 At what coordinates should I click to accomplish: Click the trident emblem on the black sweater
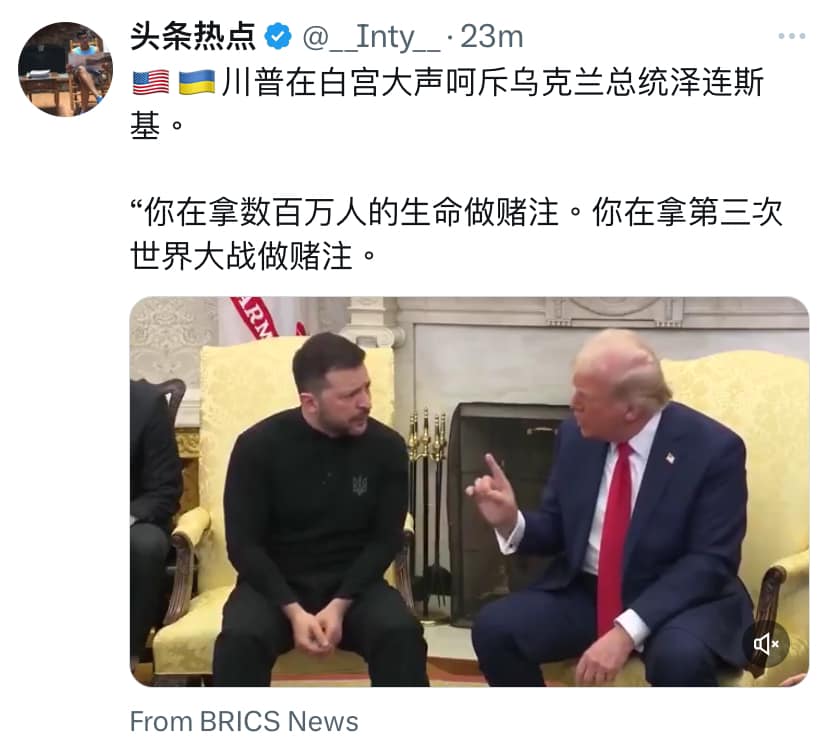pyautogui.click(x=360, y=484)
